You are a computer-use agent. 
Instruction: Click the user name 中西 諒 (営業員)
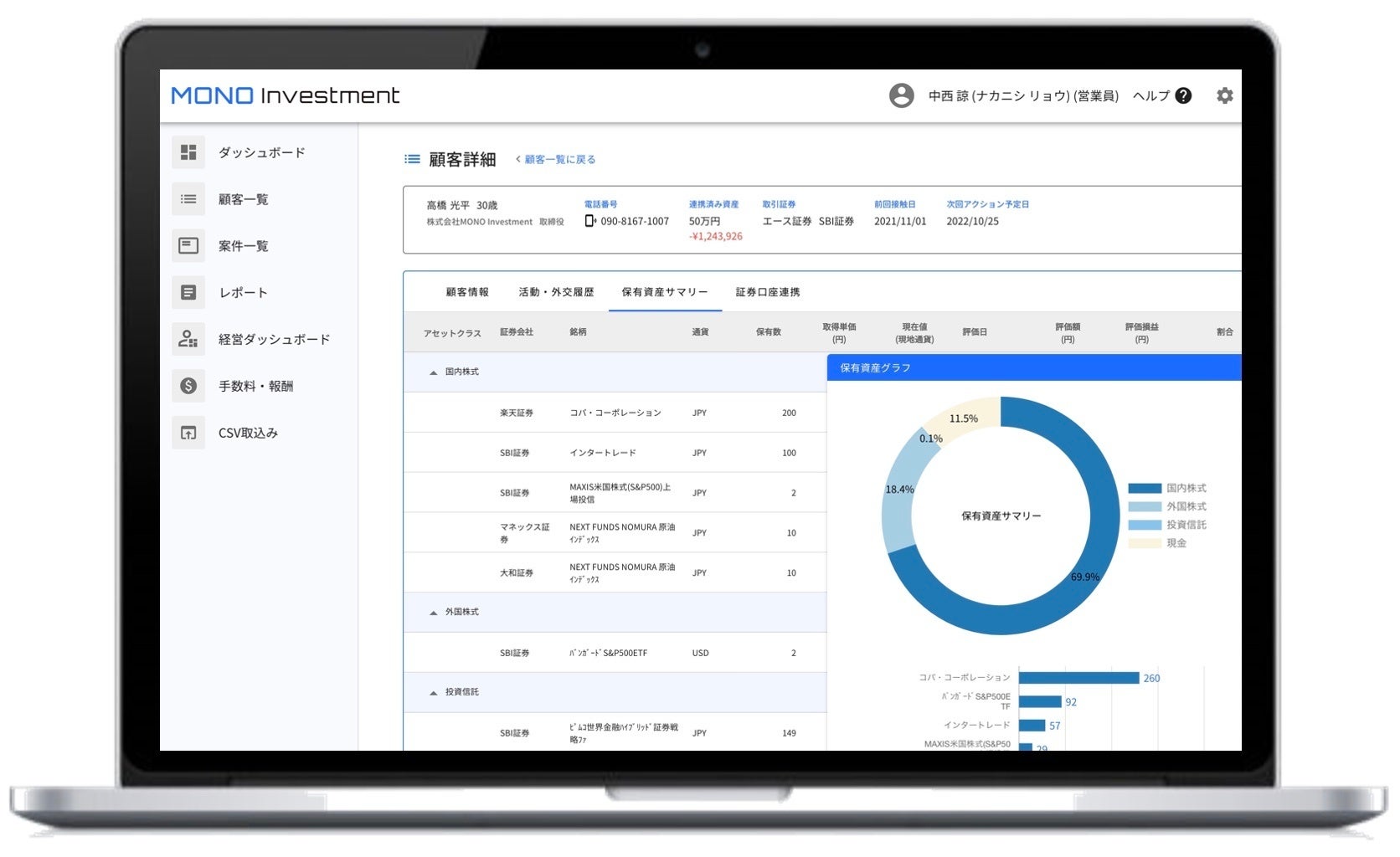pos(1023,95)
